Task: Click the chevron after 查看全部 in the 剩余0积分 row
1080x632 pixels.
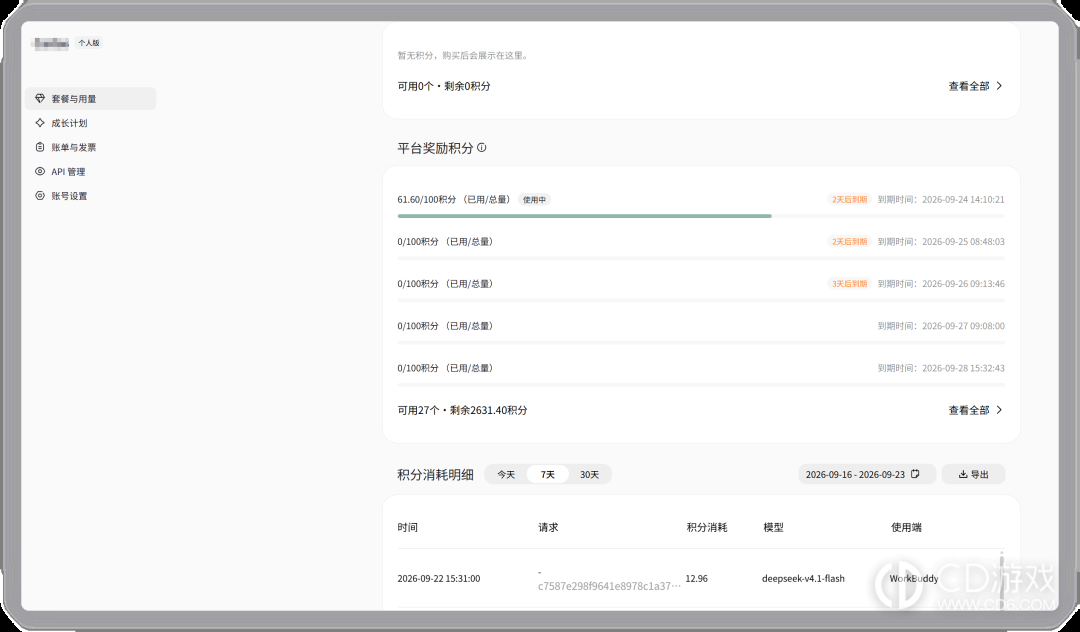Action: pos(999,86)
